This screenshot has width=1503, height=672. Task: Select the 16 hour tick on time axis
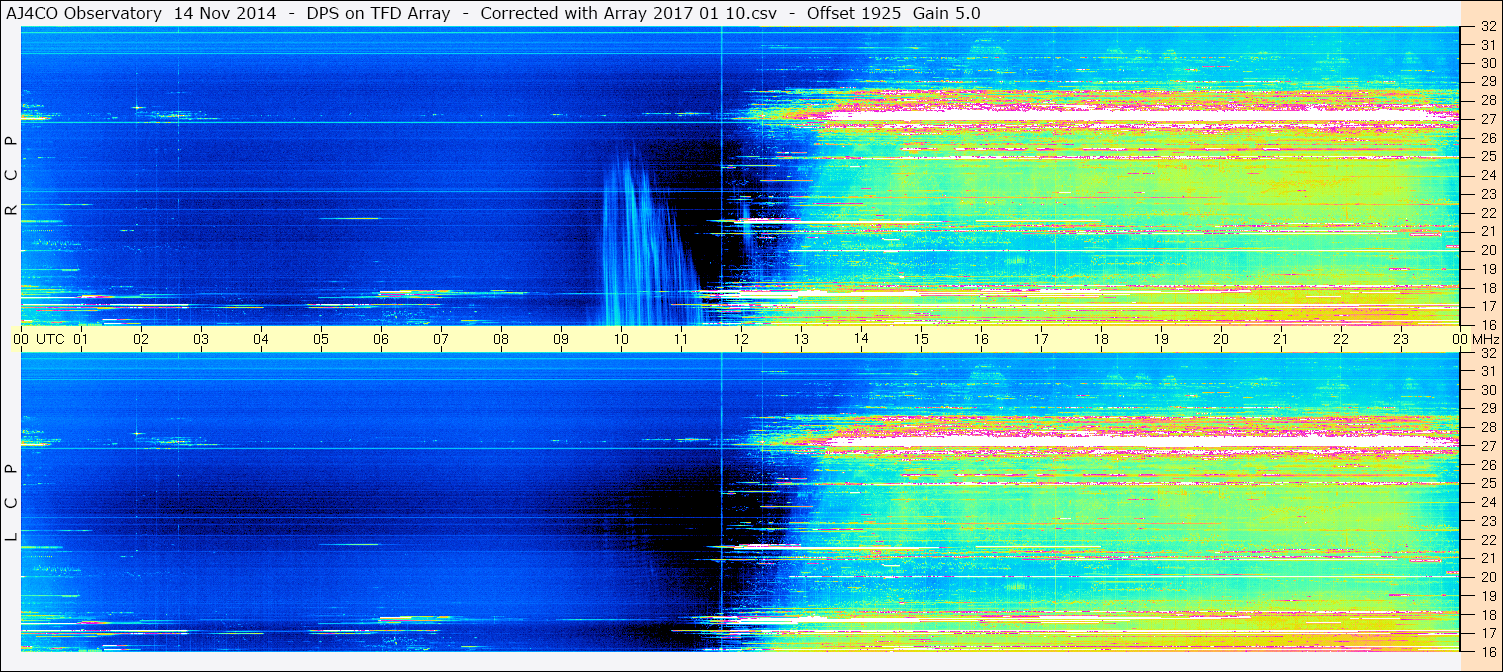pyautogui.click(x=981, y=339)
